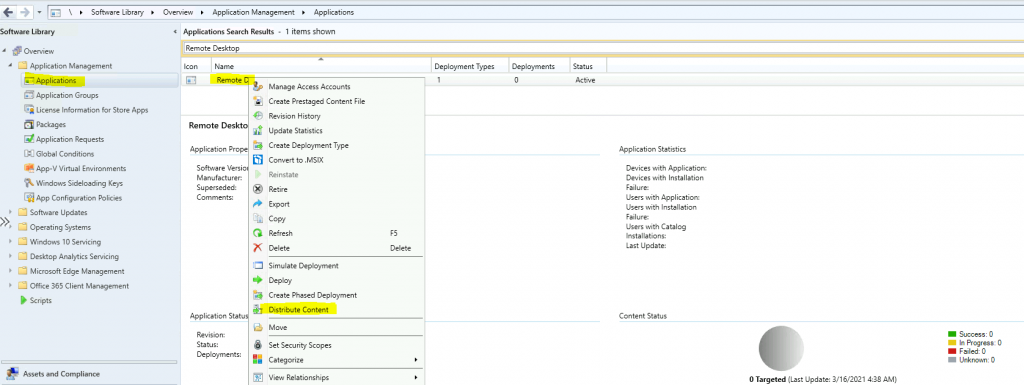The image size is (1024, 385).
Task: Open License Information for Store Apps icon
Action: (29, 110)
